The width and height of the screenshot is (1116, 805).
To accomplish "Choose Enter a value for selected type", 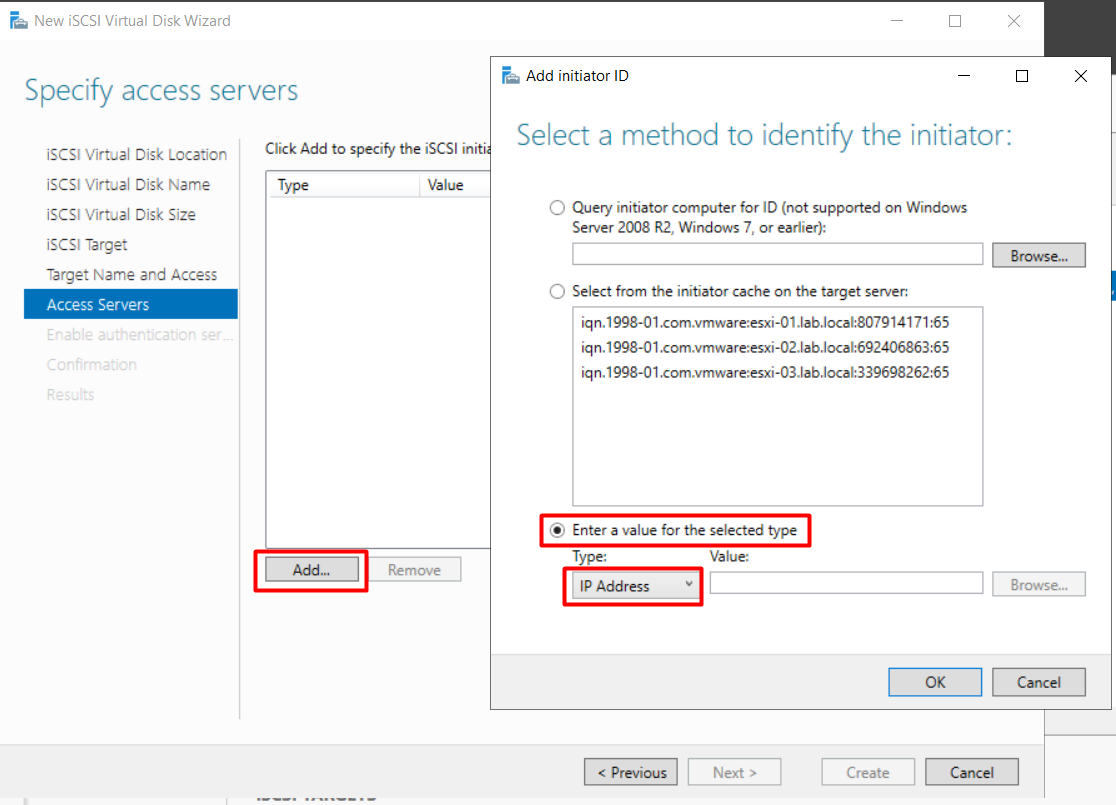I will point(558,530).
